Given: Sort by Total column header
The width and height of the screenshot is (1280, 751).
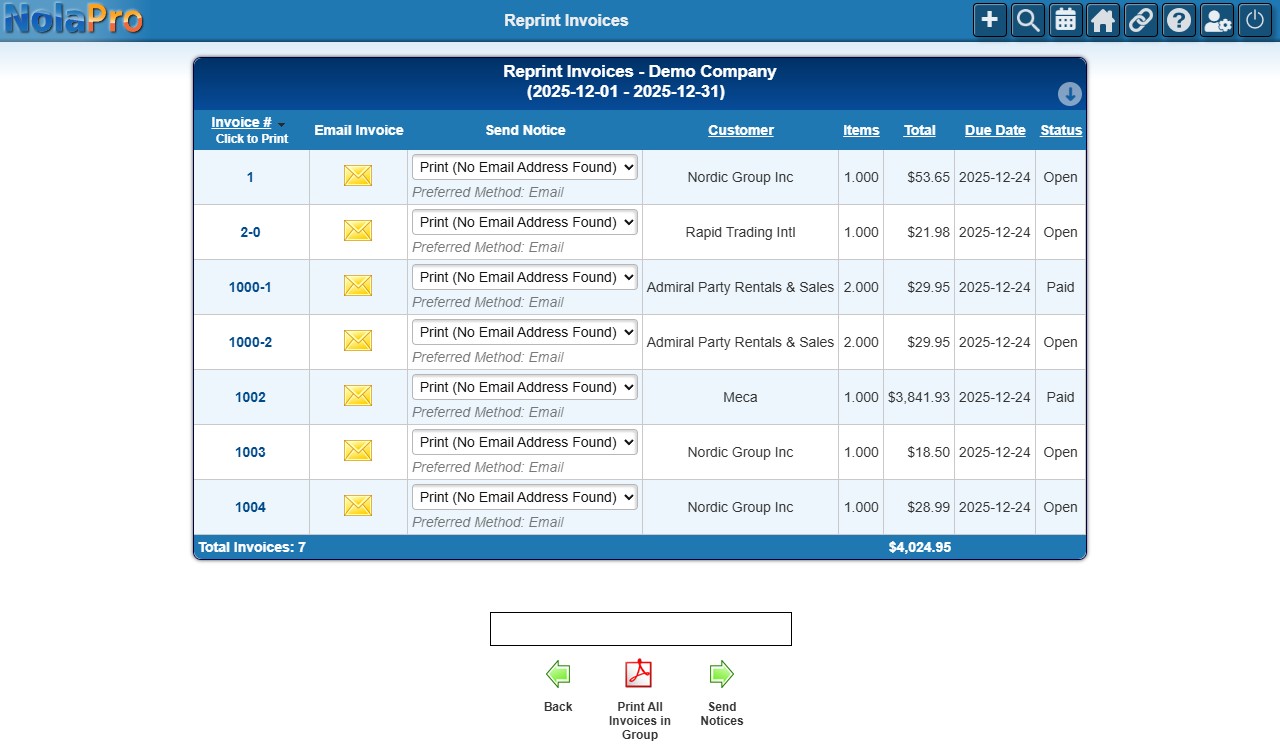Looking at the screenshot, I should 920,130.
